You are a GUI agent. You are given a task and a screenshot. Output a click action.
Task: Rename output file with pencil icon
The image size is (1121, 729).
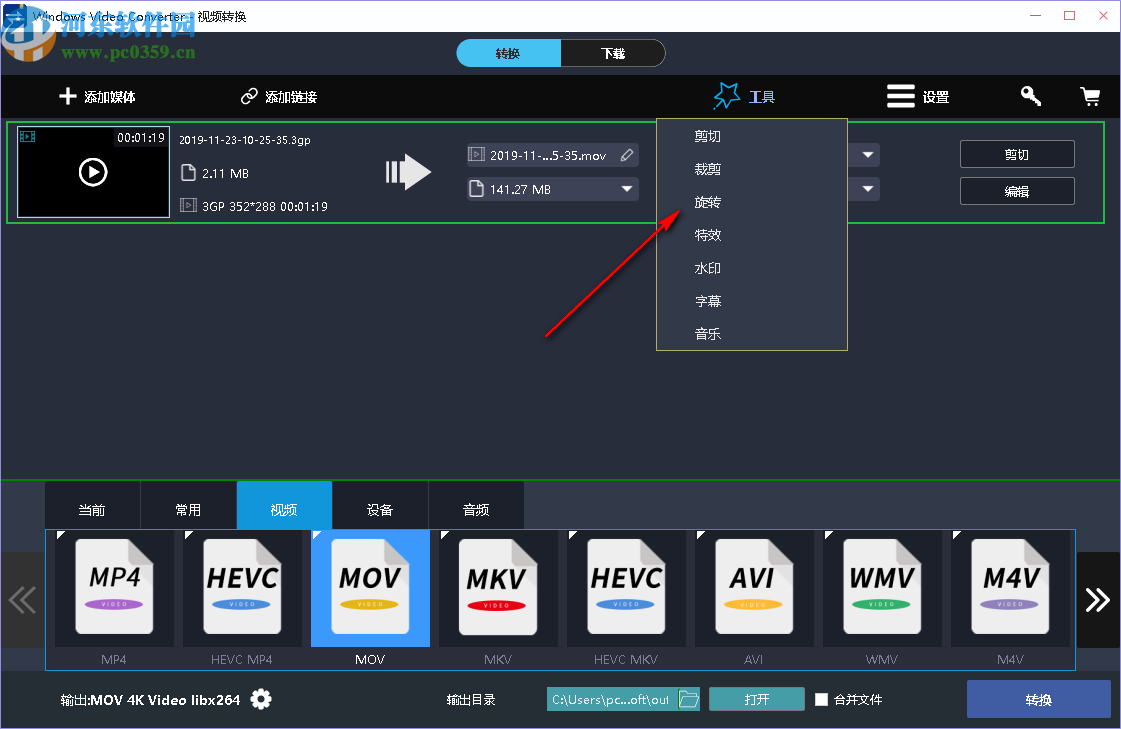pyautogui.click(x=626, y=154)
